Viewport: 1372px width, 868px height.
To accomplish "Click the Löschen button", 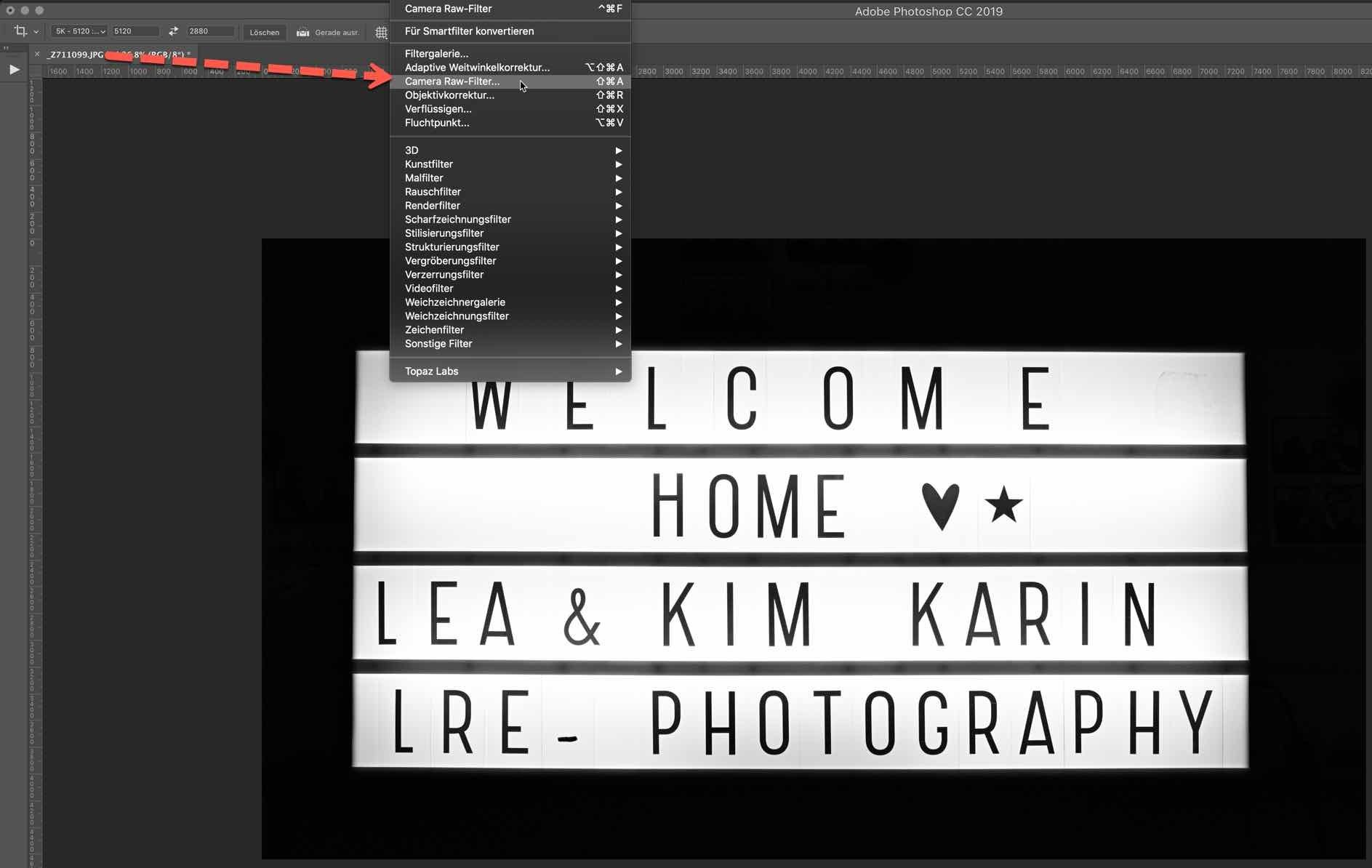I will pos(264,32).
